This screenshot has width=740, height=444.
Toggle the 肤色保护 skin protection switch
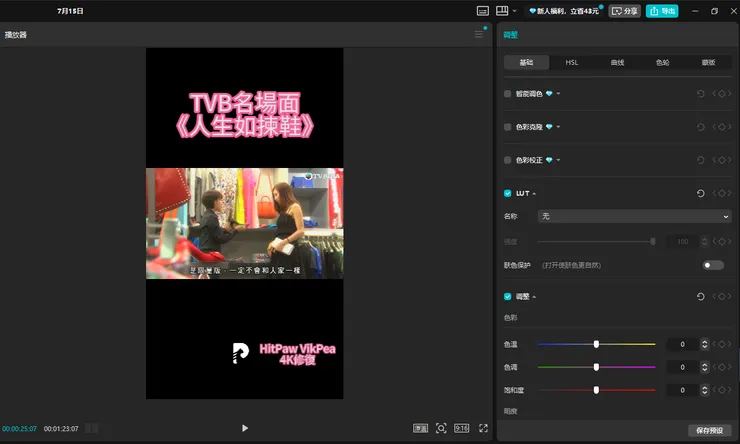[x=713, y=265]
